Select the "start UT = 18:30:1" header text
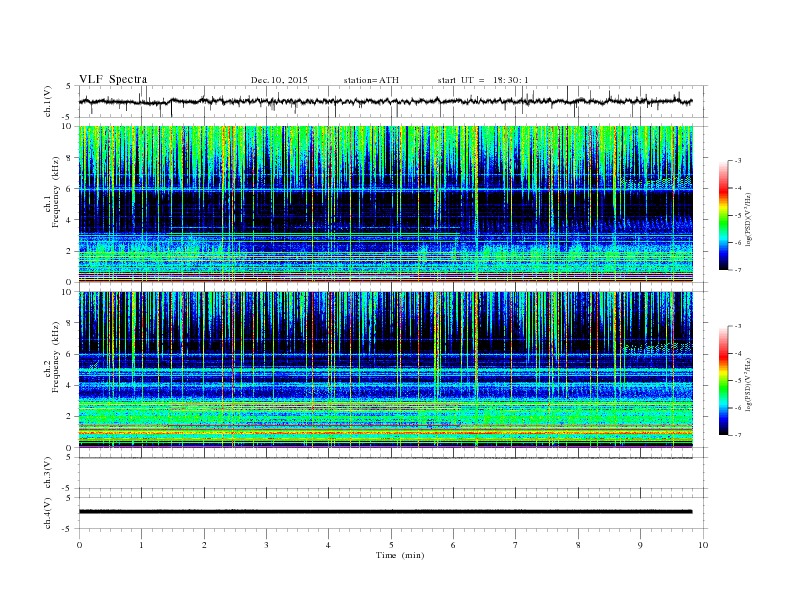 coord(483,80)
